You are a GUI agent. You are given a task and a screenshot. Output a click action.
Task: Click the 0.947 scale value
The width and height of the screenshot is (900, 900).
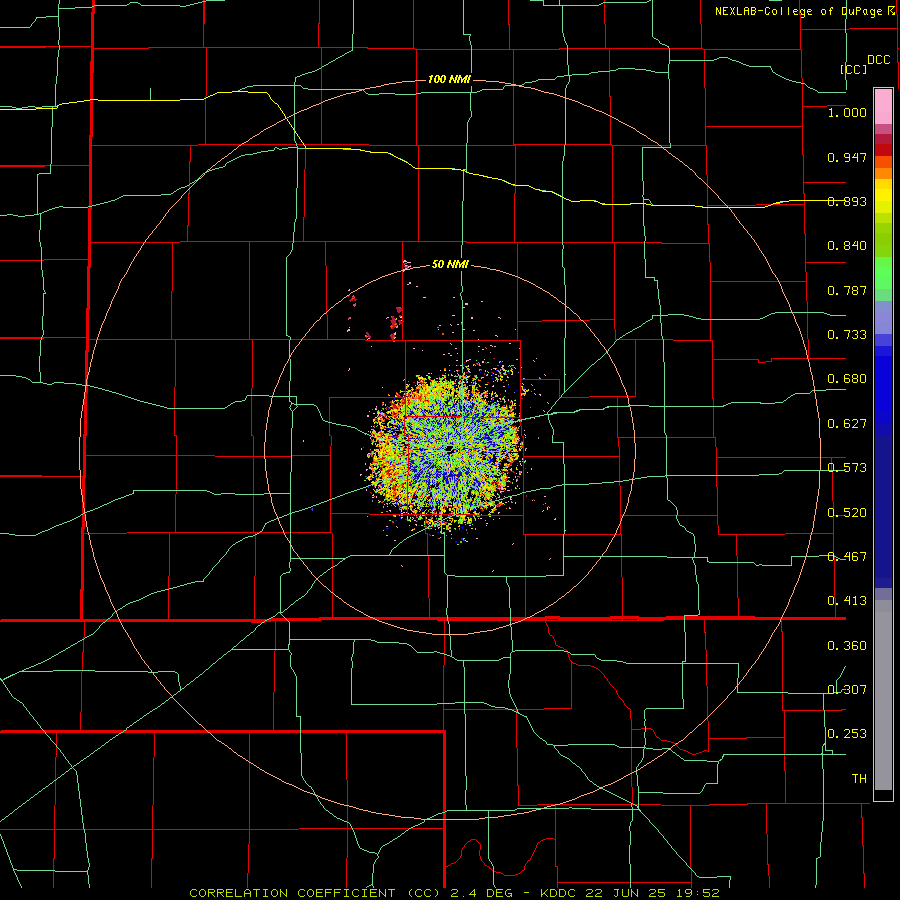coord(847,157)
